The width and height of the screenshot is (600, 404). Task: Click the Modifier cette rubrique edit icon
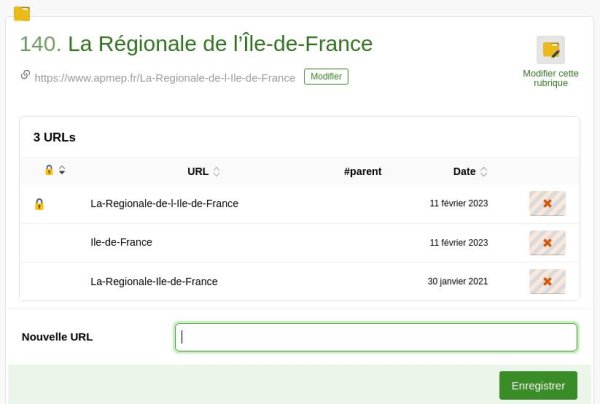click(x=550, y=50)
